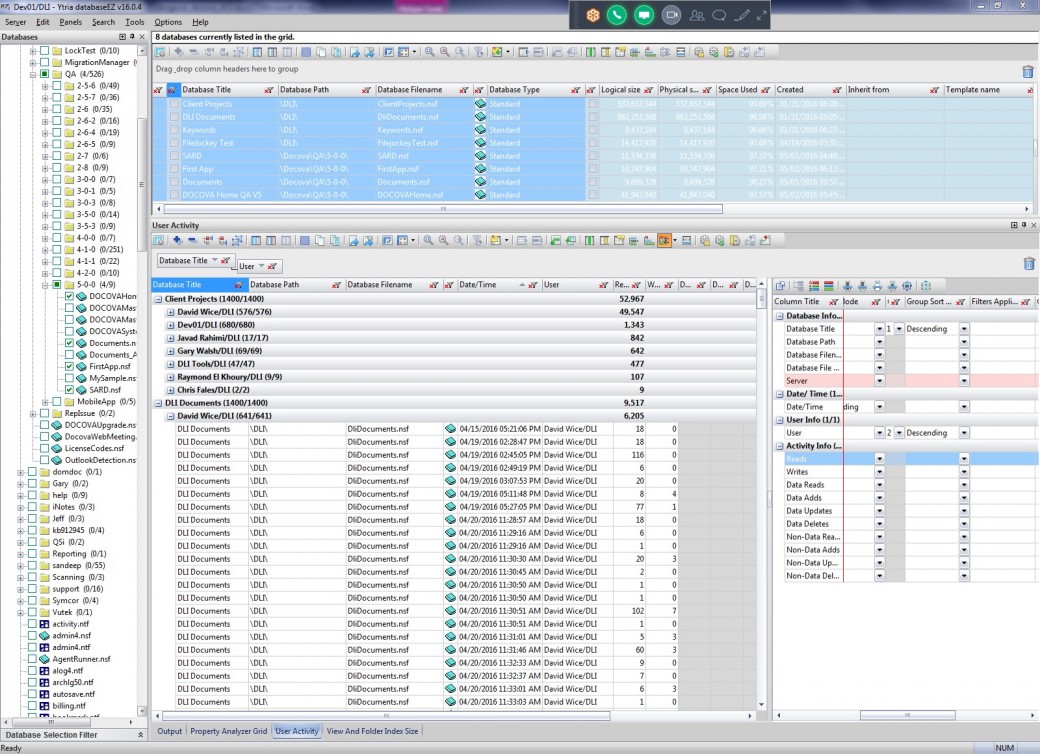Image resolution: width=1040 pixels, height=754 pixels.
Task: Expand the Gary Walsh/DLI group row
Action: [170, 351]
